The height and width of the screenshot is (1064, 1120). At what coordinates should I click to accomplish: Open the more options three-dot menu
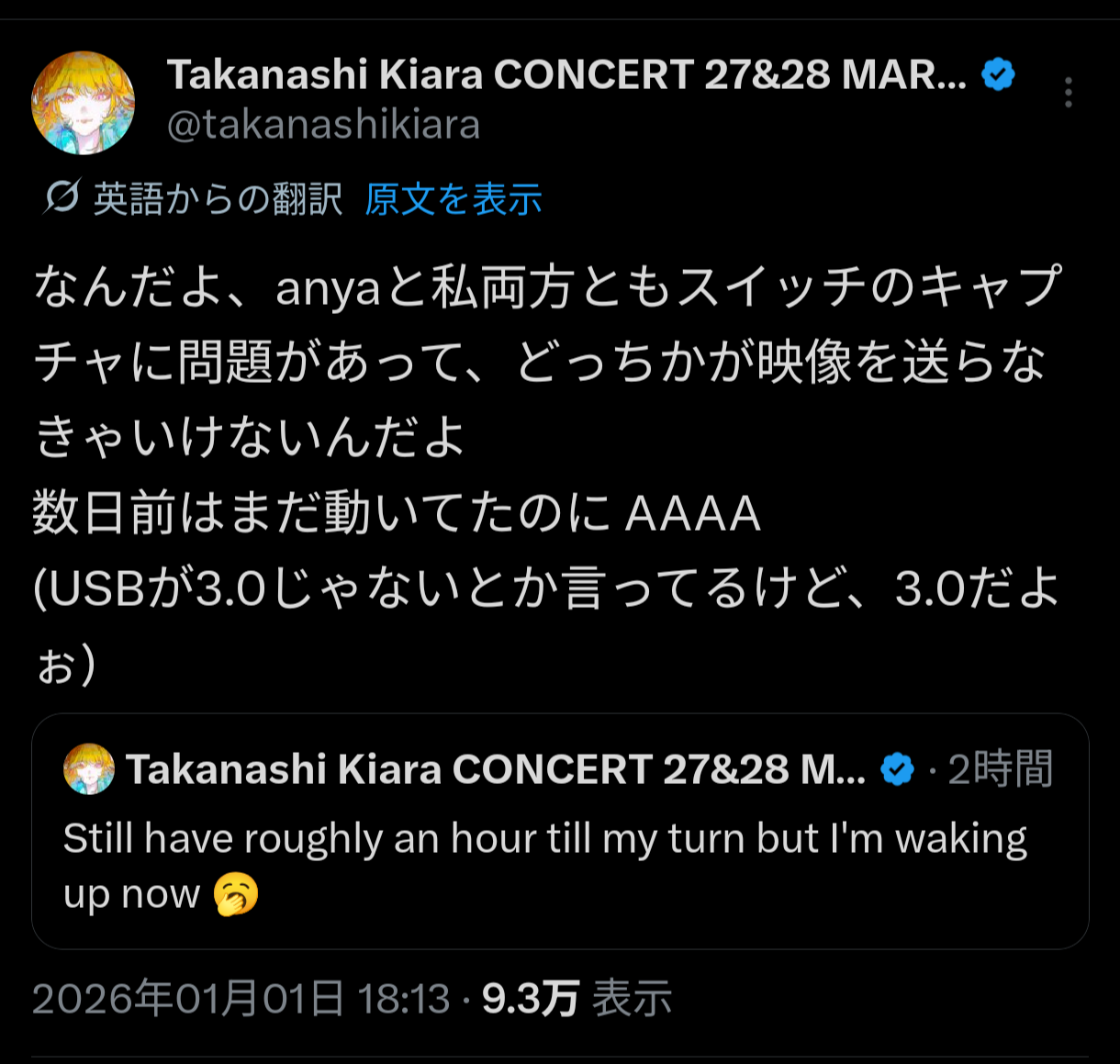click(x=1068, y=93)
